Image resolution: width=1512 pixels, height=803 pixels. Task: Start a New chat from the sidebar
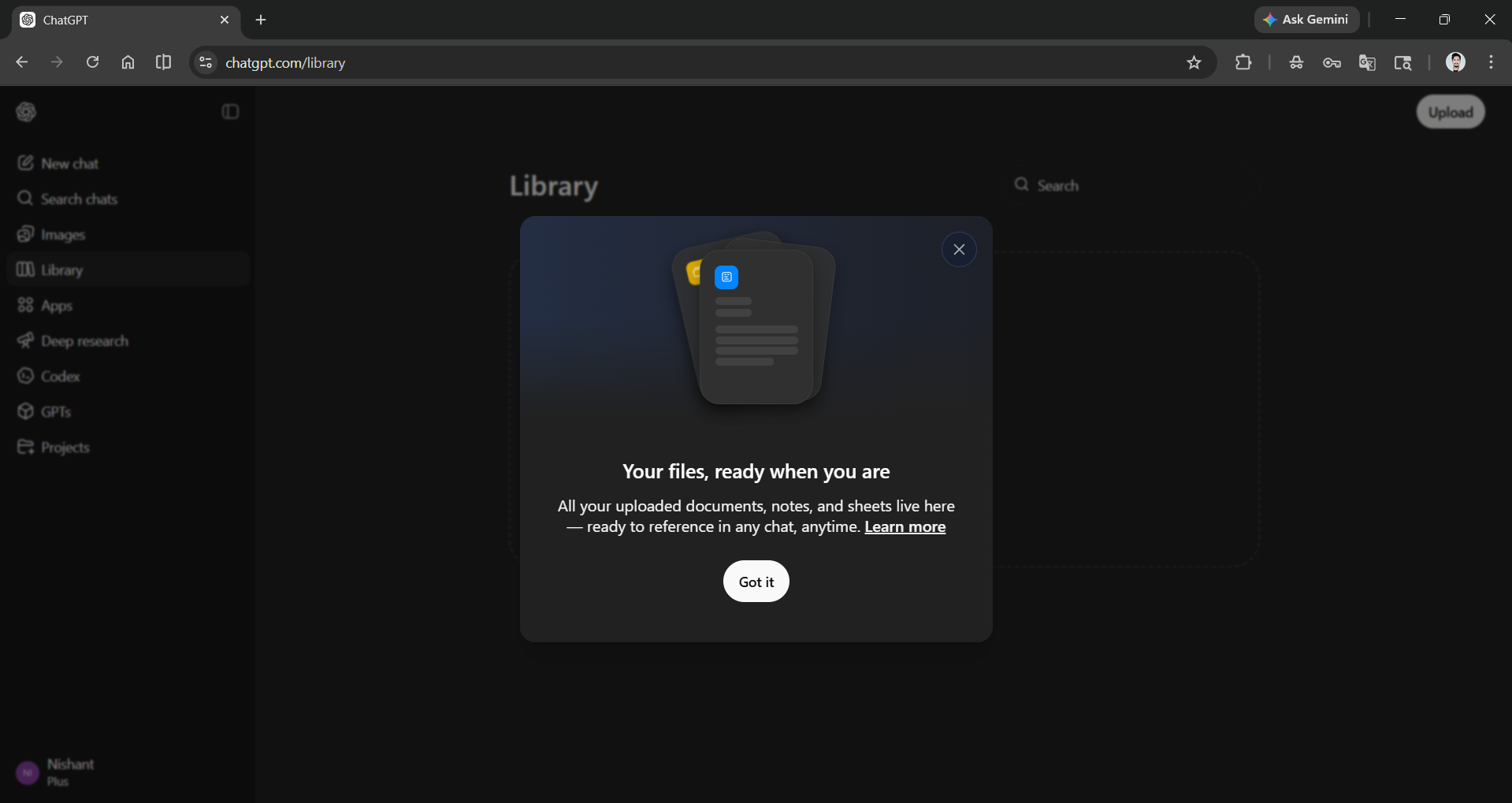coord(70,163)
